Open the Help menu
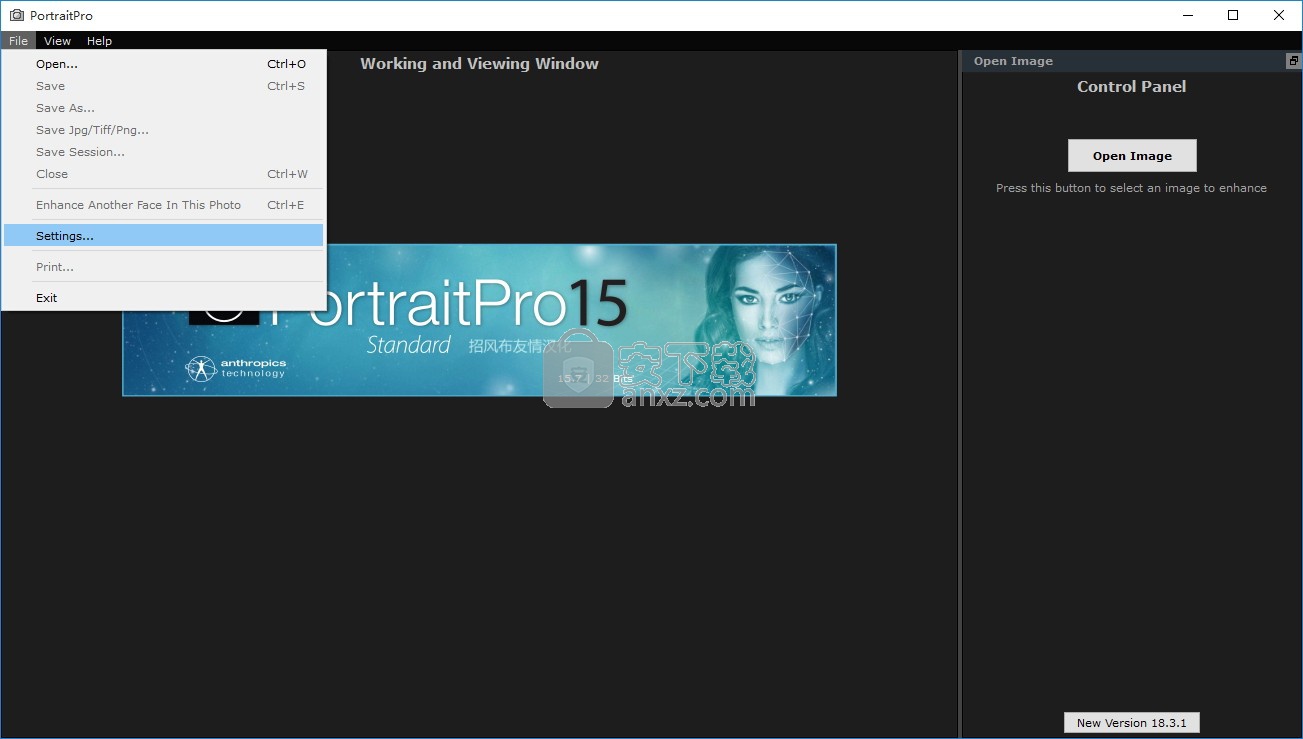This screenshot has width=1303, height=739. pos(99,41)
